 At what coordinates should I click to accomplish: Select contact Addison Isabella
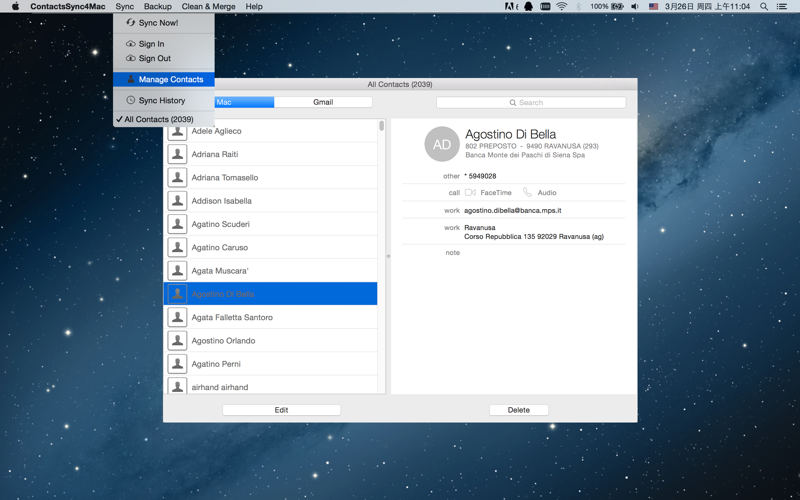tap(270, 201)
